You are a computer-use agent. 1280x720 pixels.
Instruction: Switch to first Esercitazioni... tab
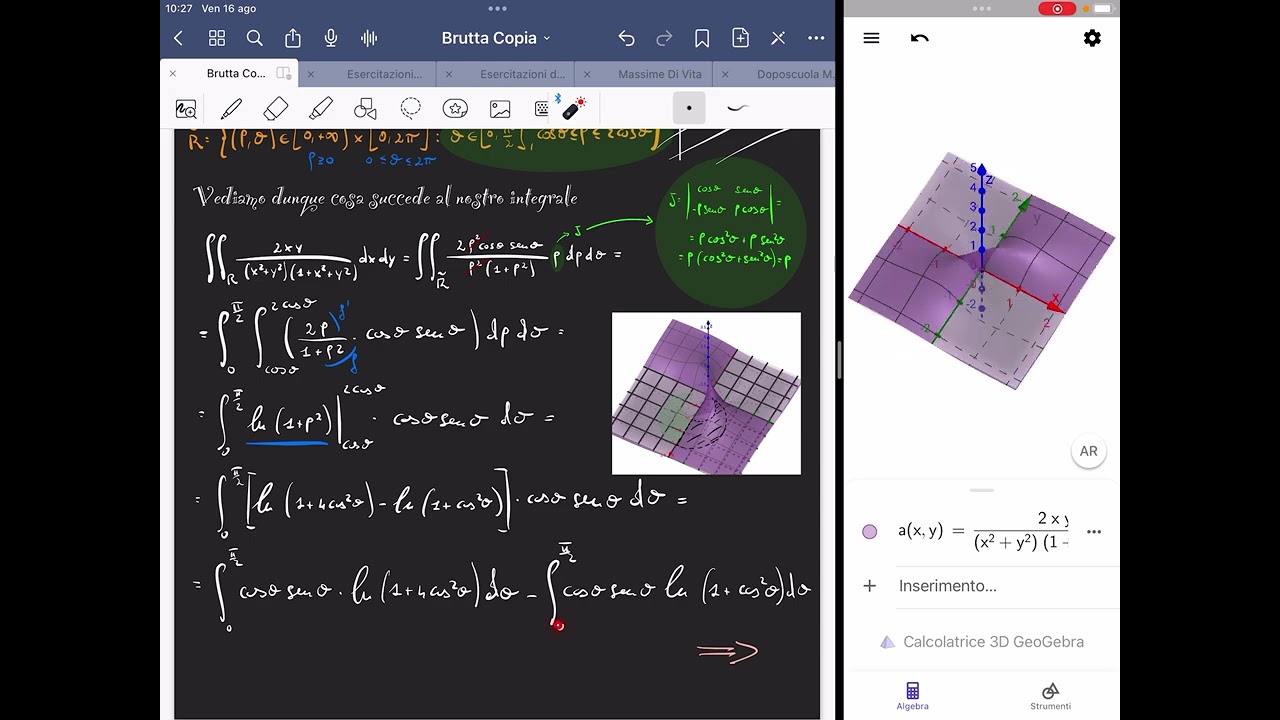pos(384,74)
